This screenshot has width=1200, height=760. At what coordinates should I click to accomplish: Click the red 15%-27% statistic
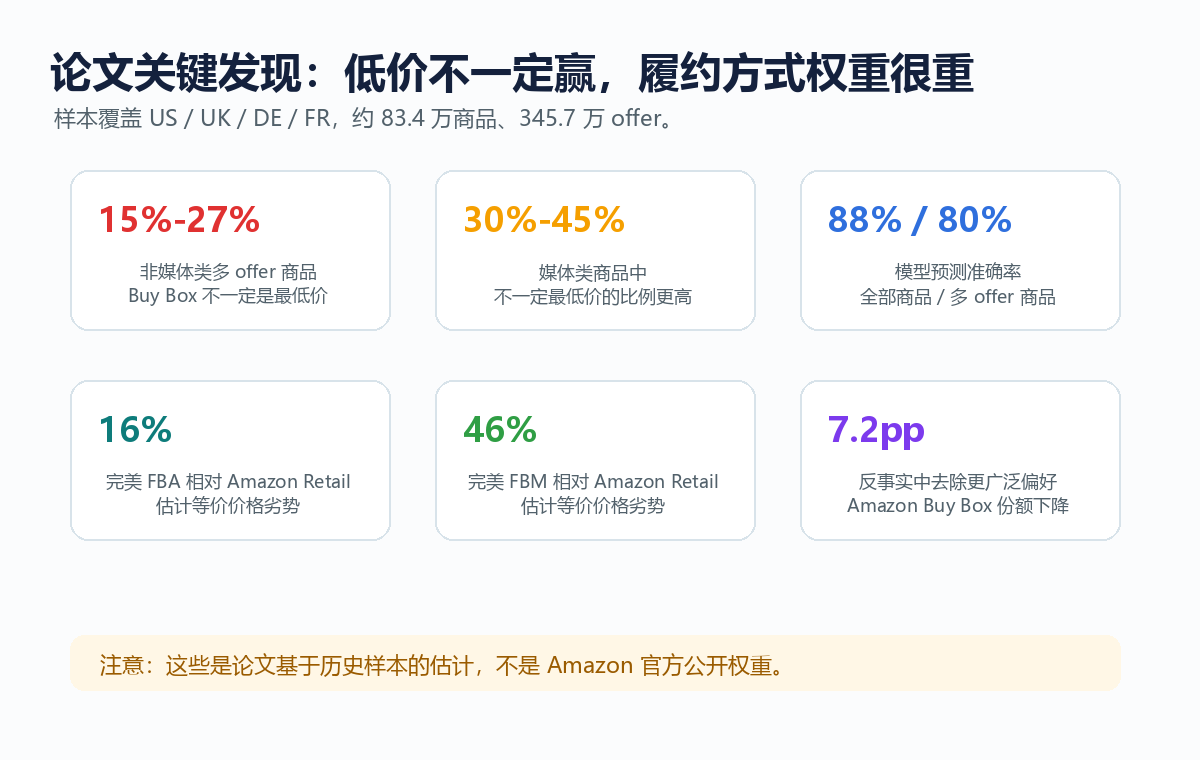tap(179, 219)
